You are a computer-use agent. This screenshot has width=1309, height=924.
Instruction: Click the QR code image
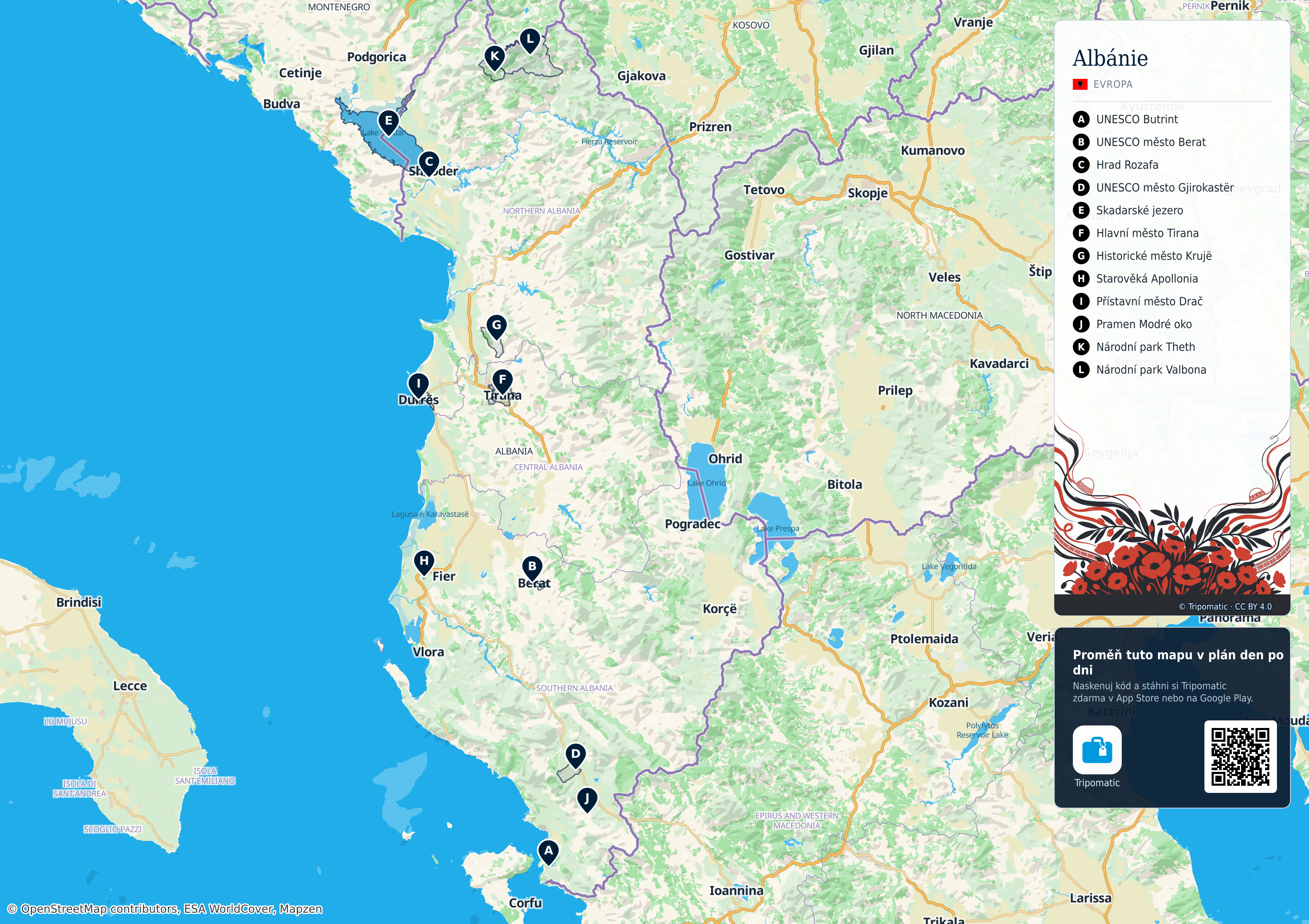[1240, 756]
